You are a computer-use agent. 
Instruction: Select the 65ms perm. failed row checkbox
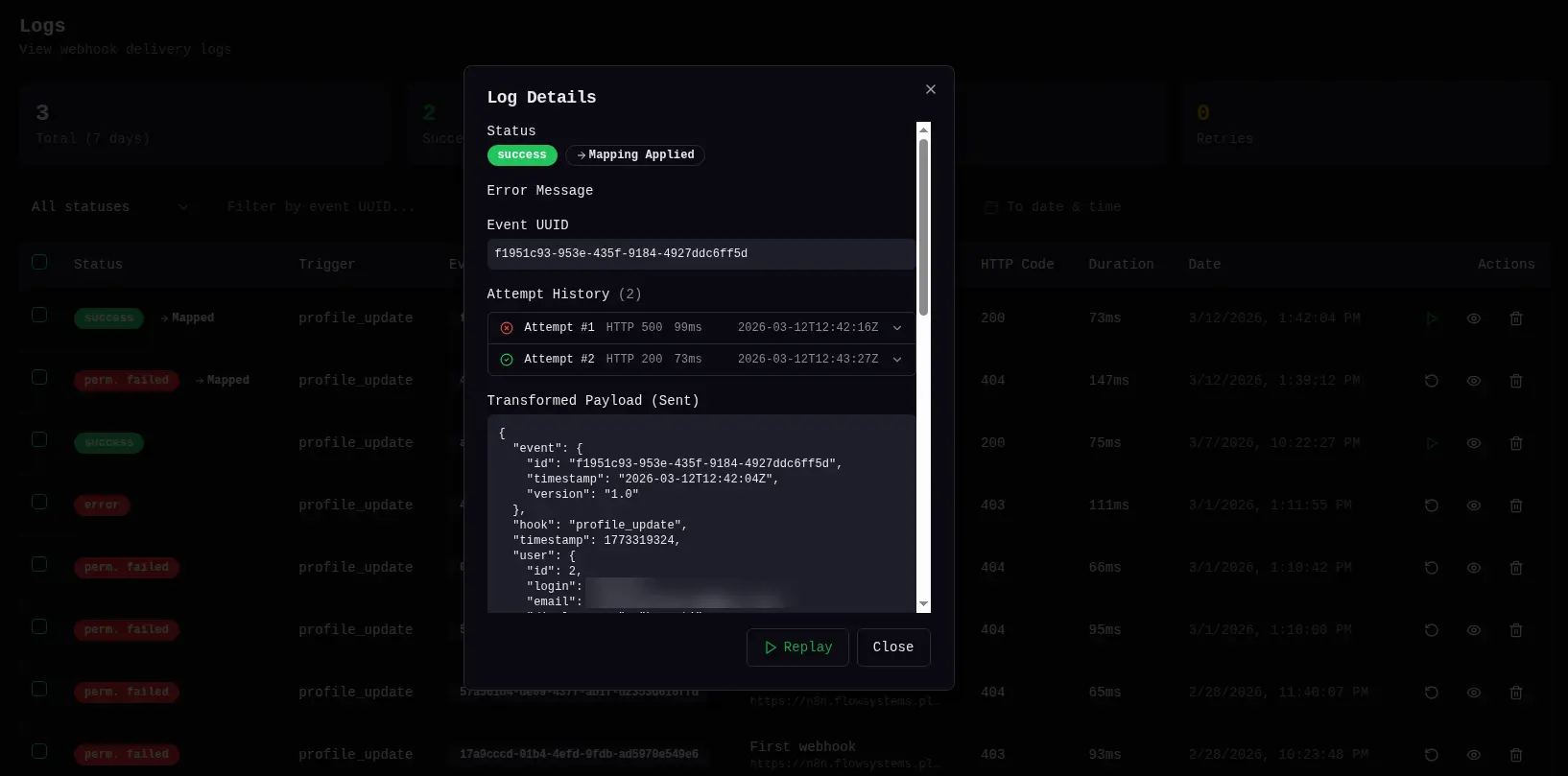coord(39,689)
